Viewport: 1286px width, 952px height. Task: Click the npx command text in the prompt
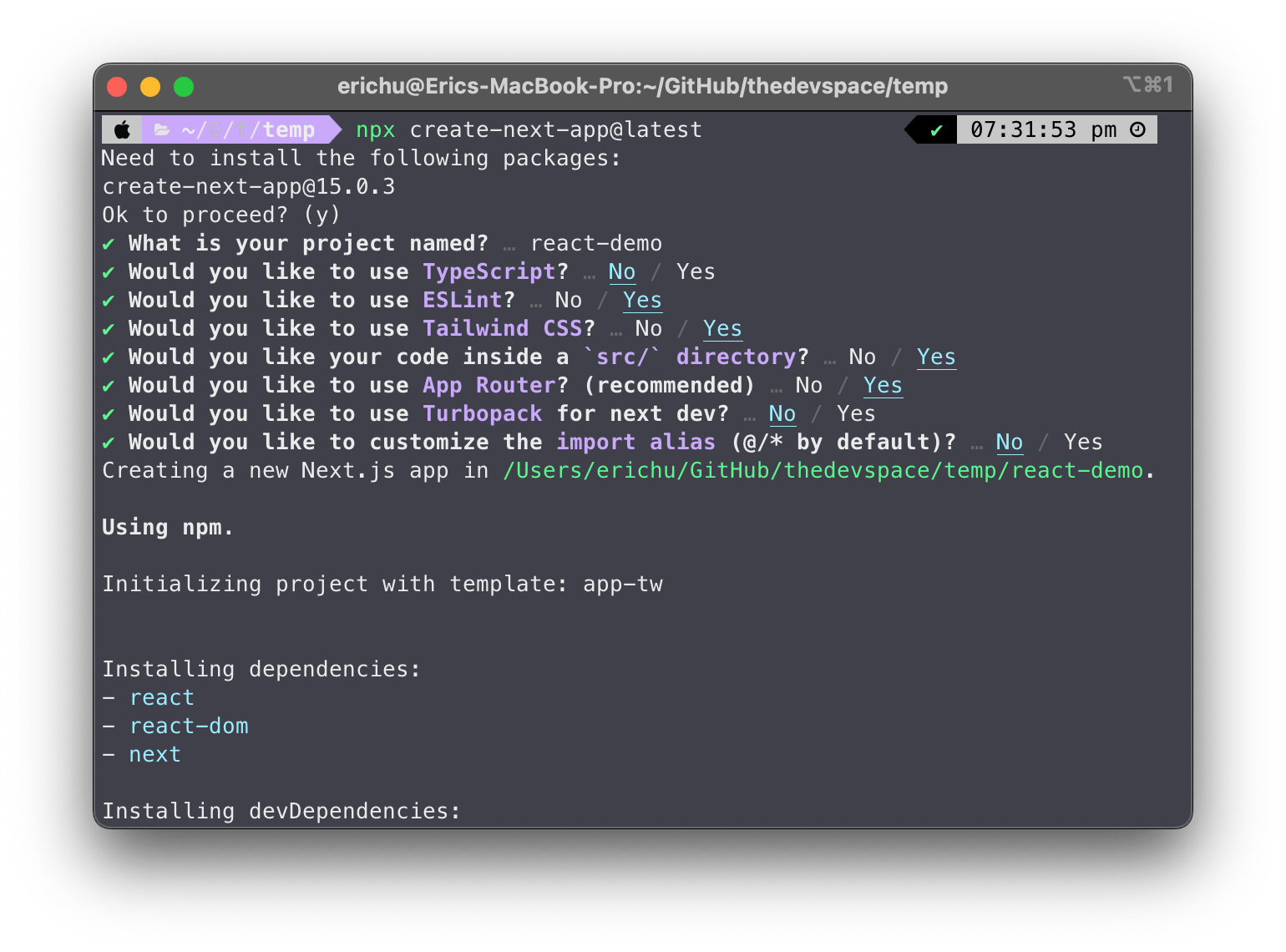[x=375, y=129]
